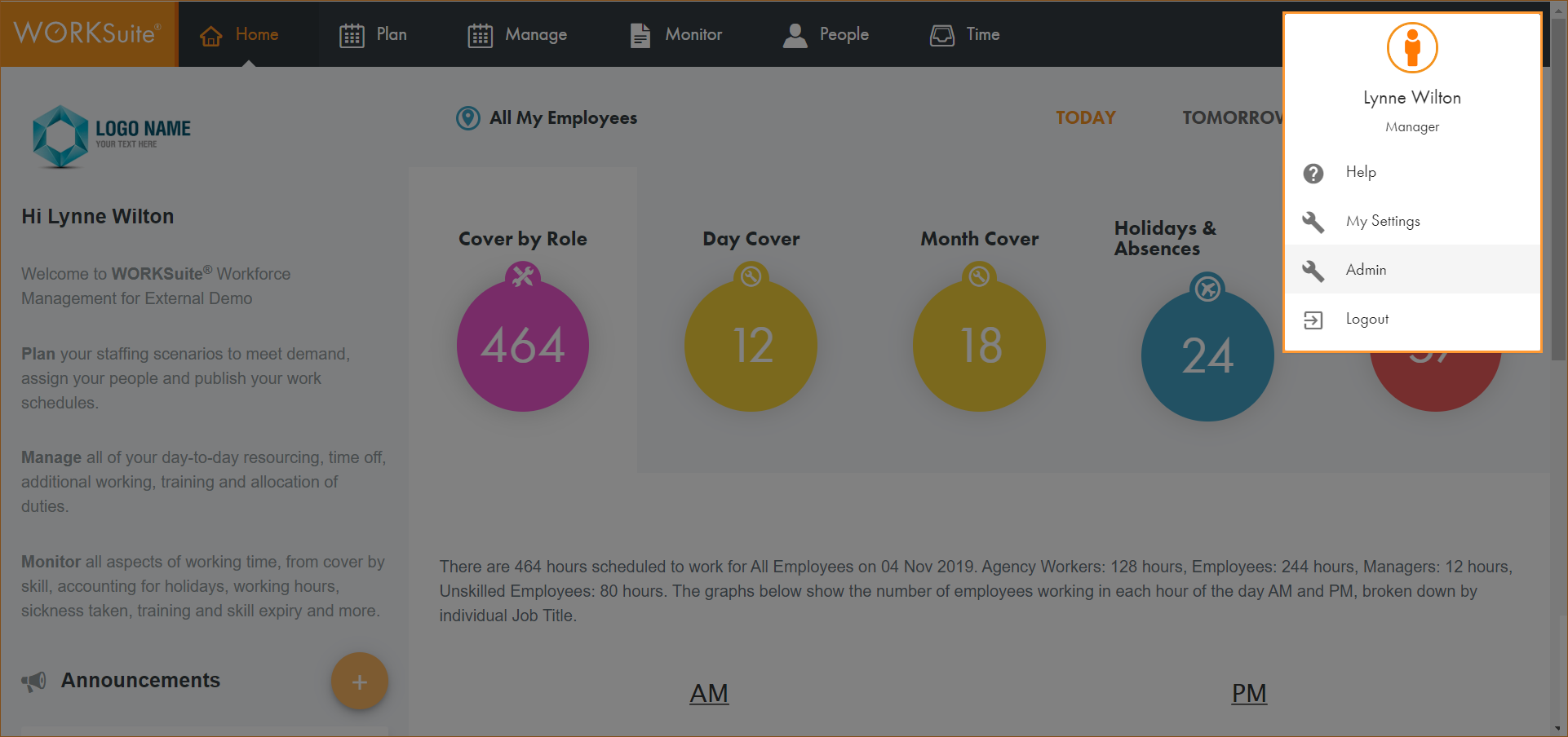Open the PM graph link
This screenshot has height=737, width=1568.
(1248, 693)
